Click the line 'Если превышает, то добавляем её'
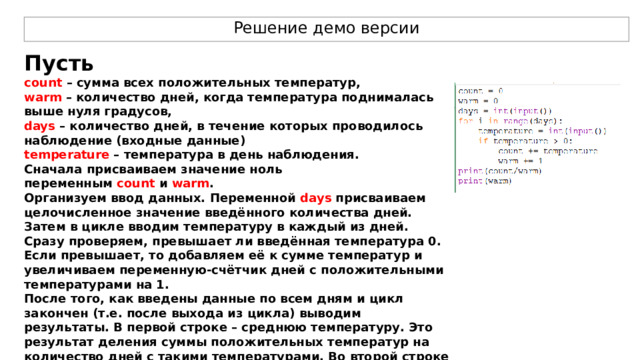The width and height of the screenshot is (640, 360). (x=223, y=256)
